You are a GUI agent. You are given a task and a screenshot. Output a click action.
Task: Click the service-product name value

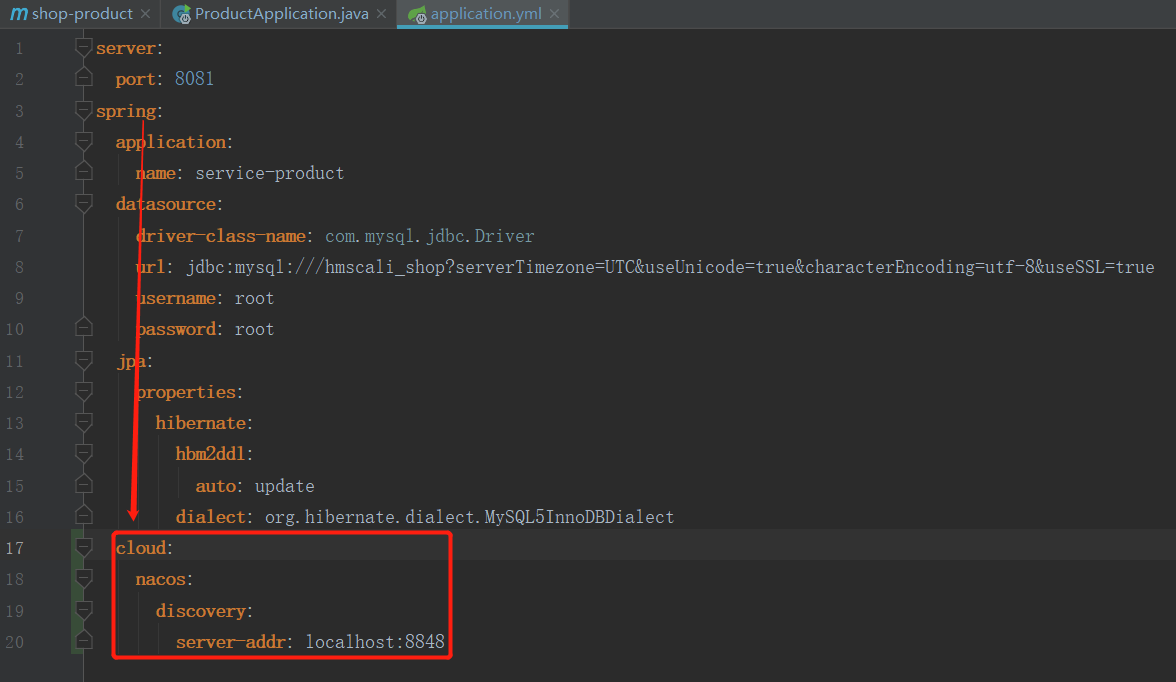tap(270, 173)
